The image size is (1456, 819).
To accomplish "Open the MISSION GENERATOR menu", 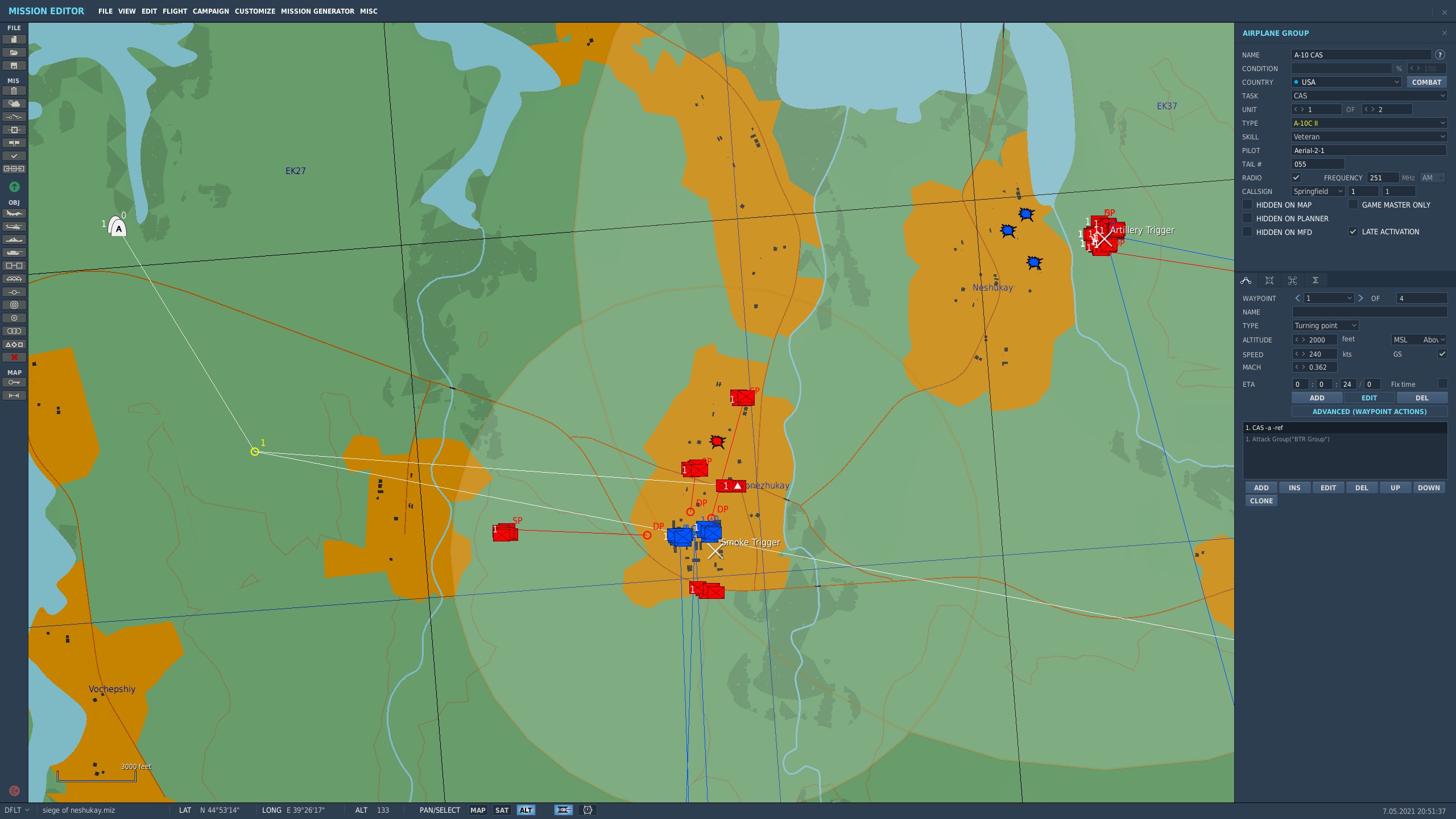I will (x=317, y=11).
